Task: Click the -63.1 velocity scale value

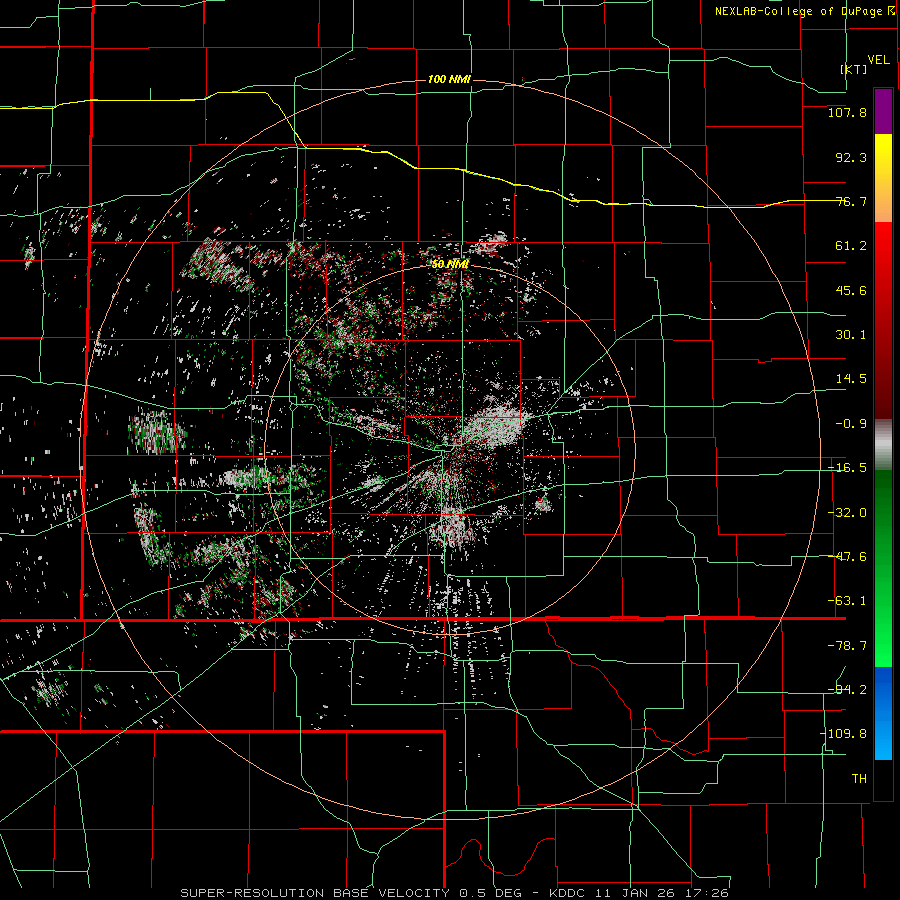Action: pos(847,601)
